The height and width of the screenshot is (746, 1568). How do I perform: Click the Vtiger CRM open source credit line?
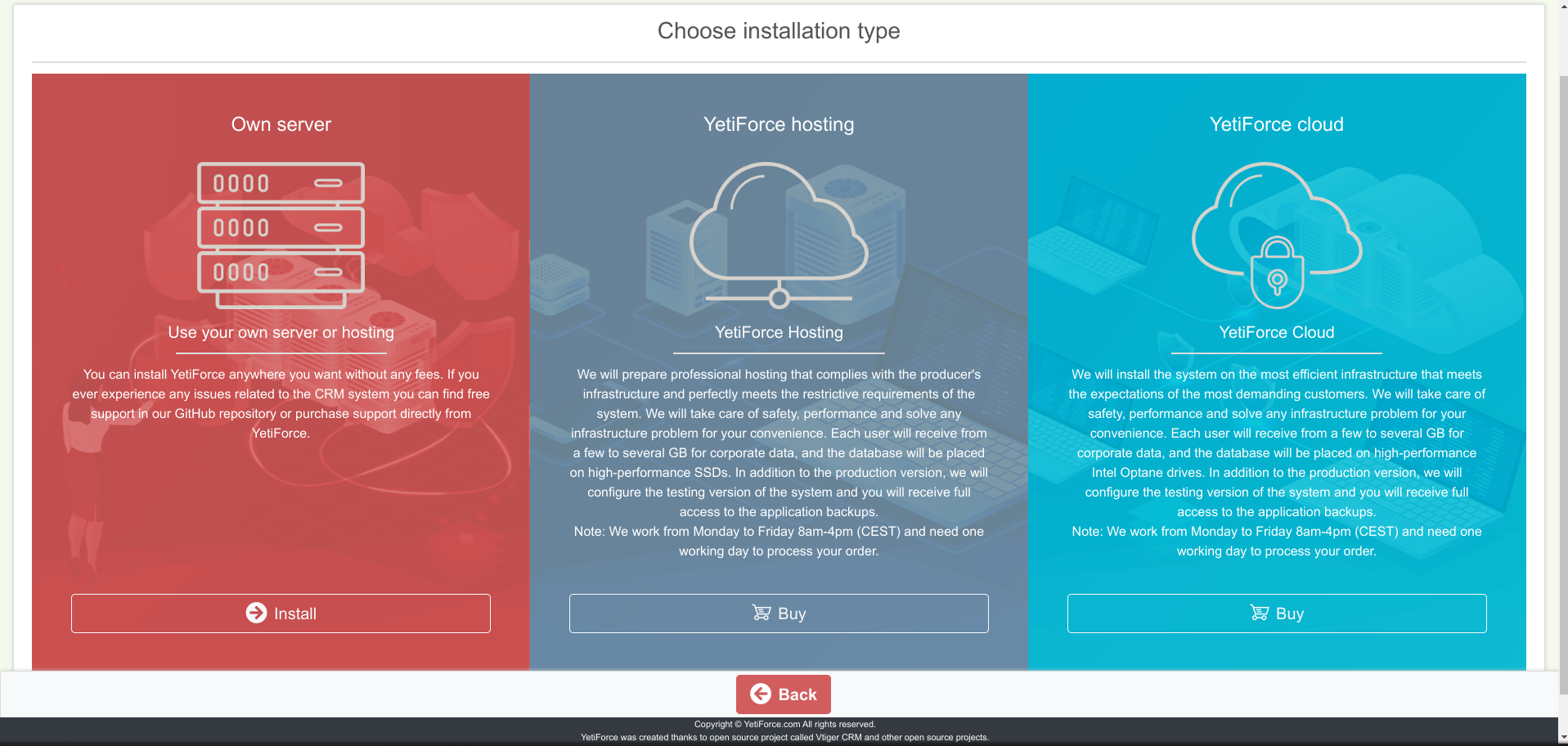pyautogui.click(x=784, y=737)
